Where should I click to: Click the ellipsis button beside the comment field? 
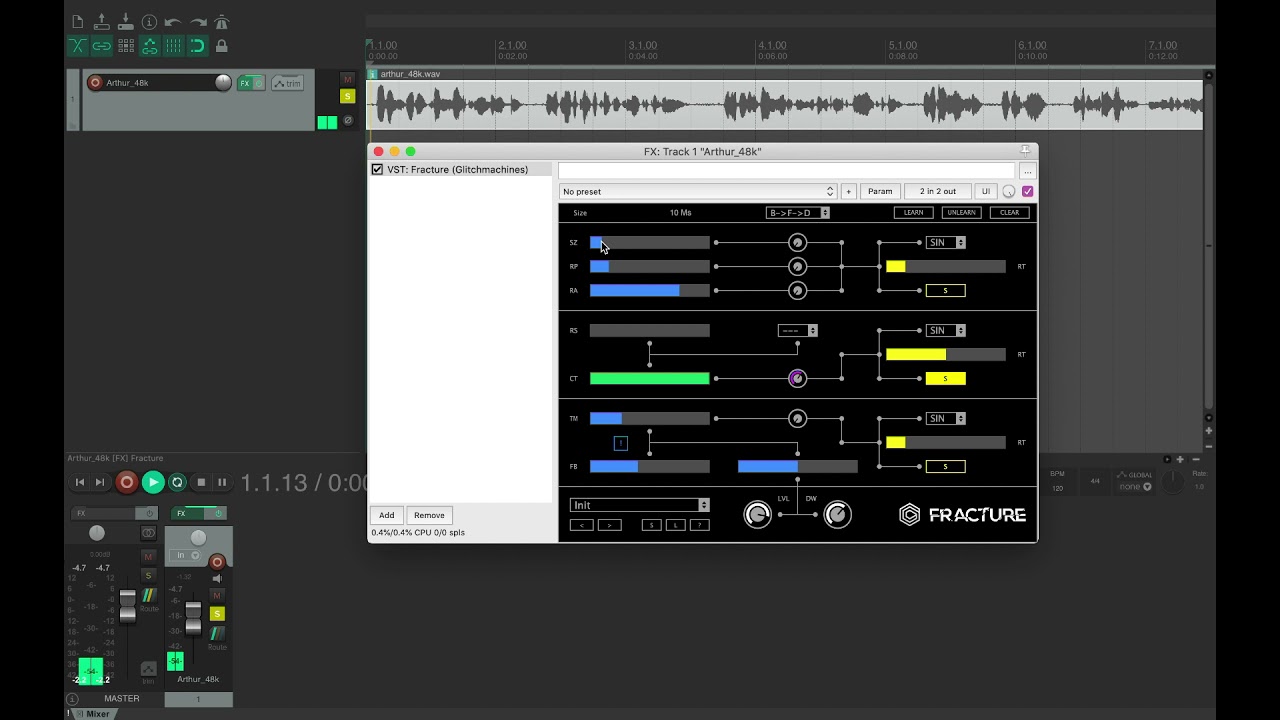pyautogui.click(x=1027, y=172)
